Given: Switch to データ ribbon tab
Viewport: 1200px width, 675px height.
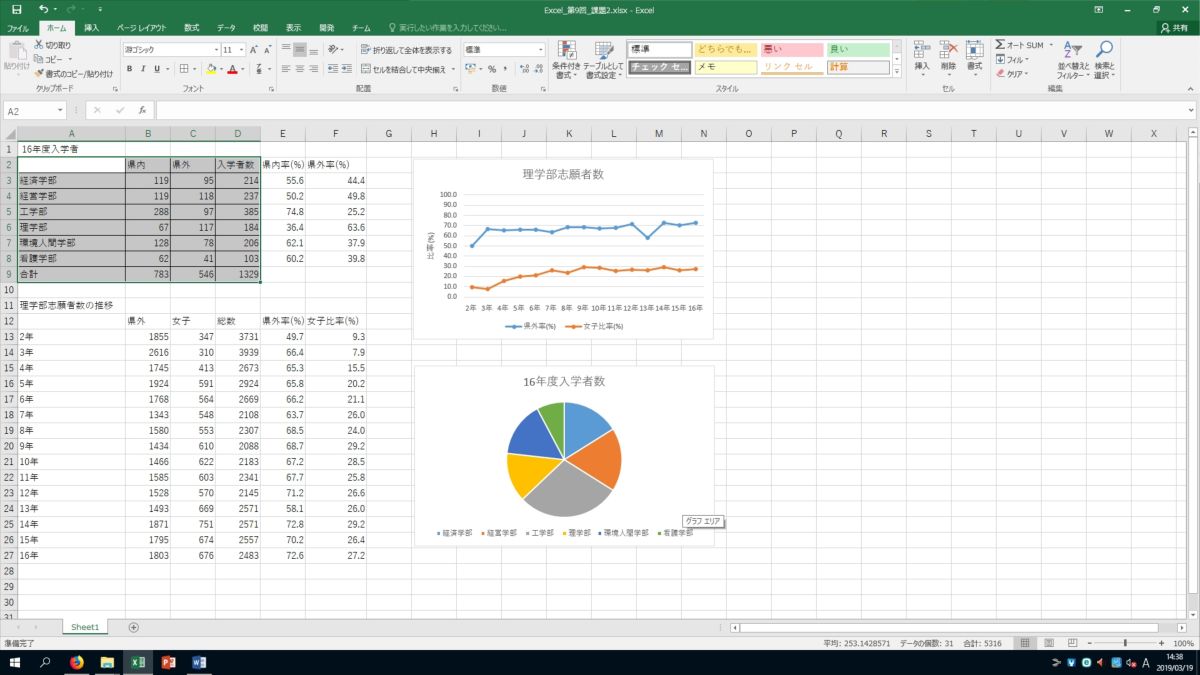Looking at the screenshot, I should click(226, 29).
